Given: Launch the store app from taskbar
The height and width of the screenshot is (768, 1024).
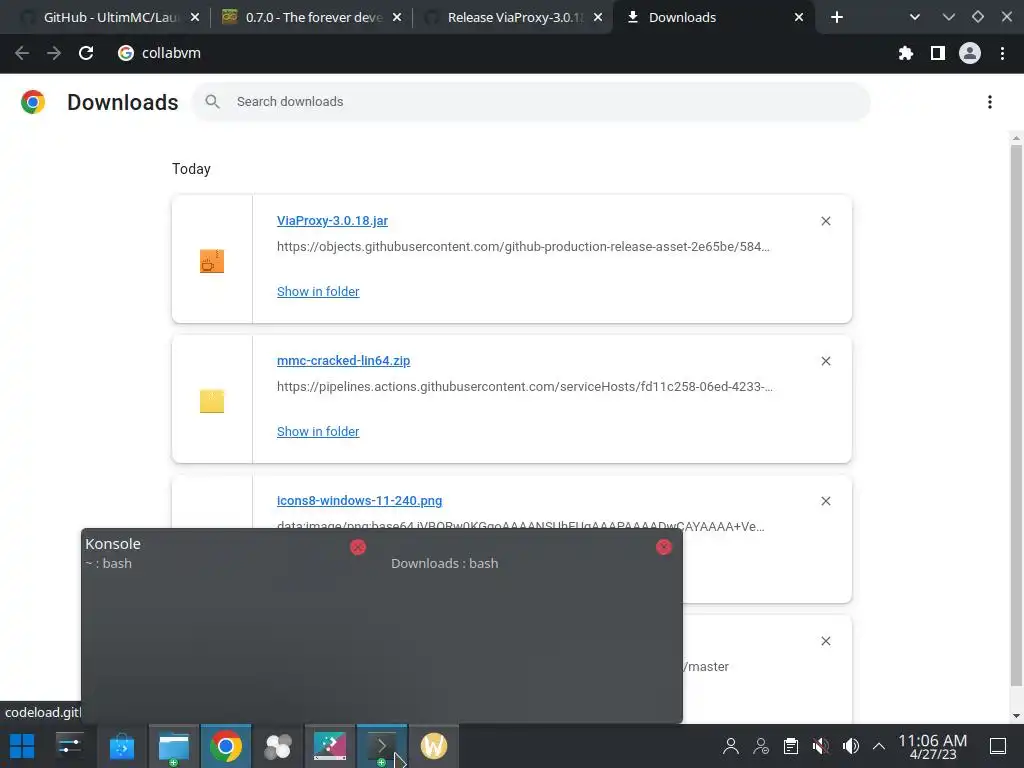Looking at the screenshot, I should click(121, 746).
